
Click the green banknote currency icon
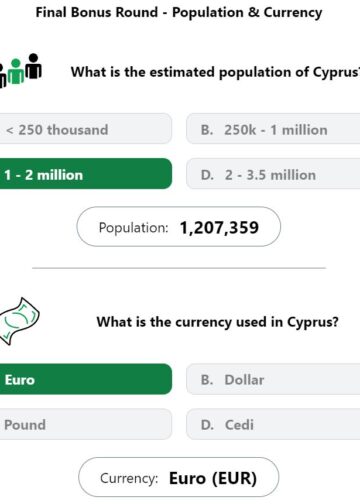point(19,321)
